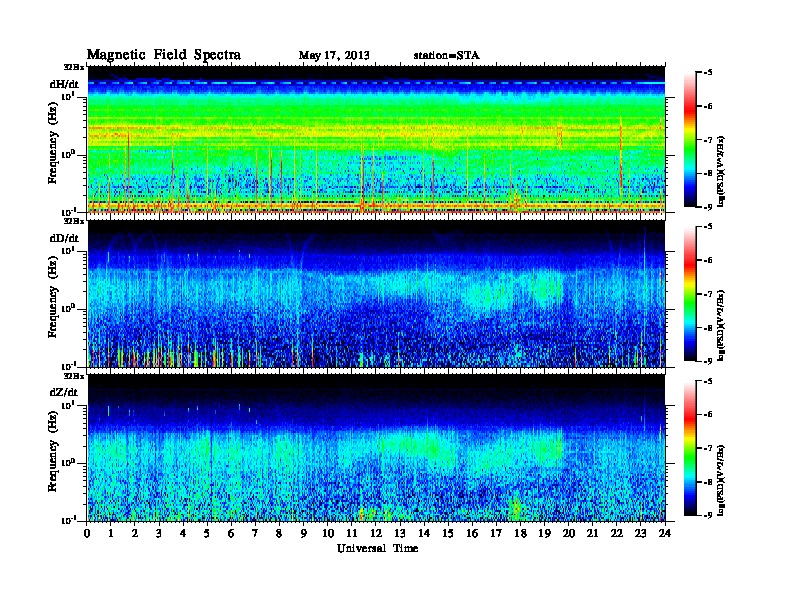Click hour tick label "2" on time axis

click(135, 533)
